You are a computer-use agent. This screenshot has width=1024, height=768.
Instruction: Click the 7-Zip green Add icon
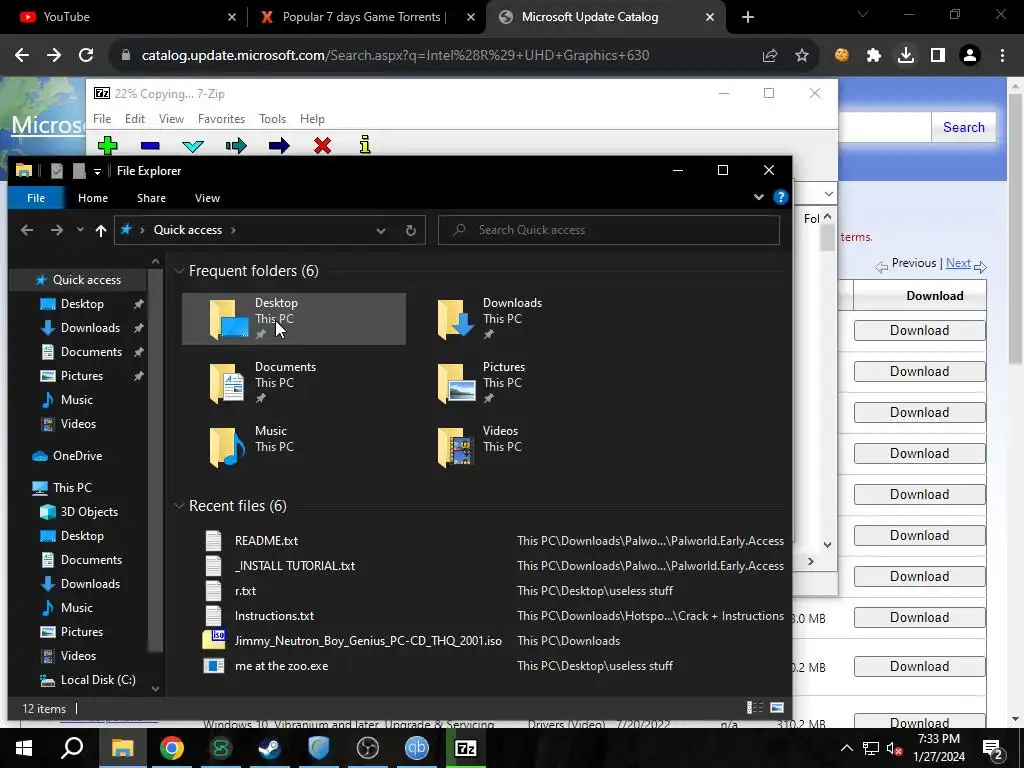[108, 145]
